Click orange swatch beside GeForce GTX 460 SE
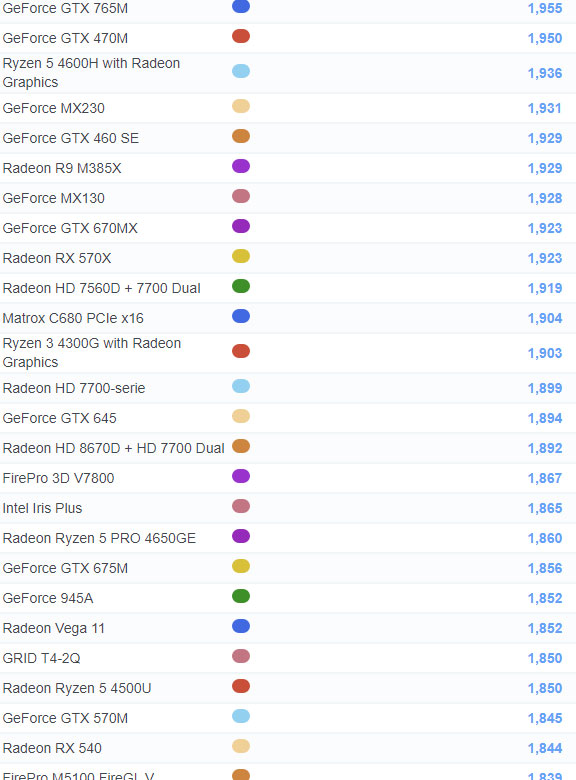Screen dimensions: 576x780 click(x=241, y=136)
